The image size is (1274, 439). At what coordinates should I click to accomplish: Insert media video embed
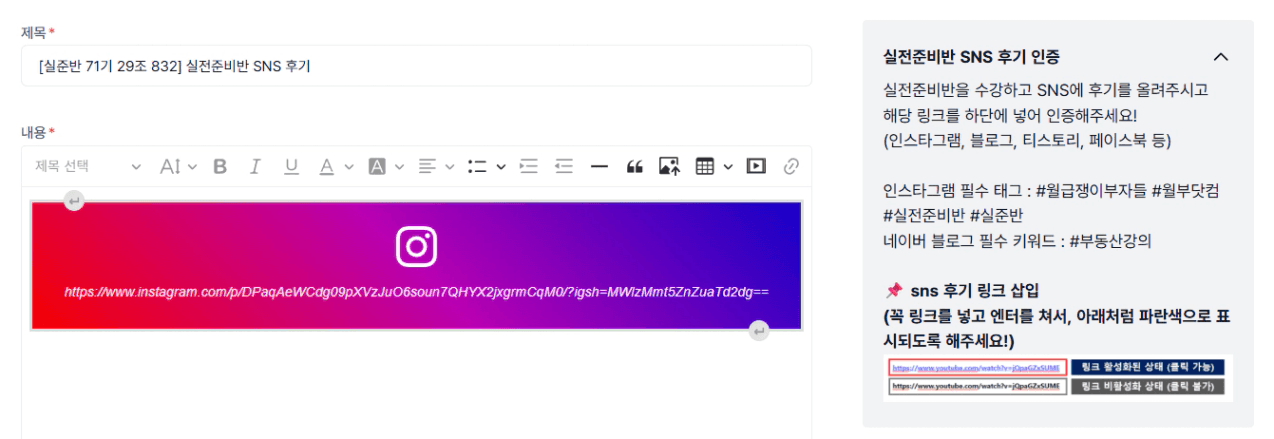coord(756,167)
